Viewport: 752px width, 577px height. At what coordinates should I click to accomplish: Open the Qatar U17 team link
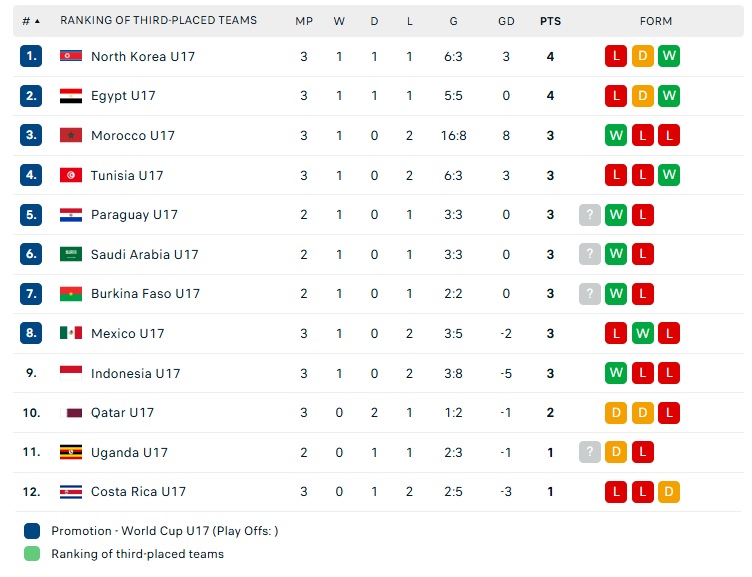[x=122, y=412]
